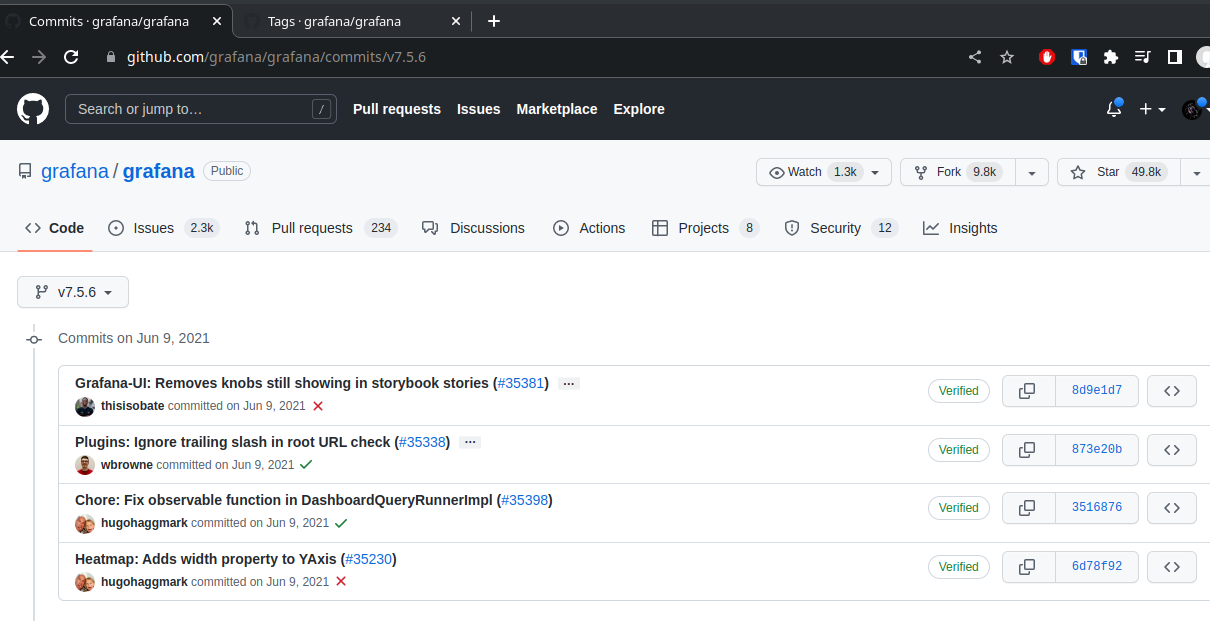Click the browser refresh icon

pos(70,57)
